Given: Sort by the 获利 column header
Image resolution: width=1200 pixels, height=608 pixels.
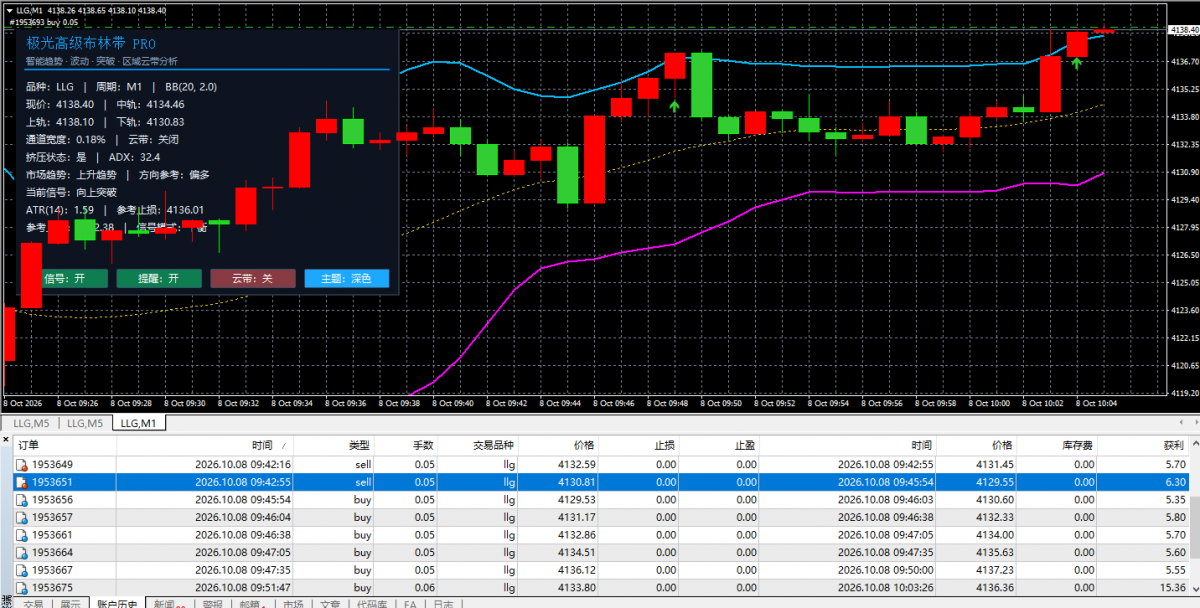Looking at the screenshot, I should click(x=1145, y=445).
